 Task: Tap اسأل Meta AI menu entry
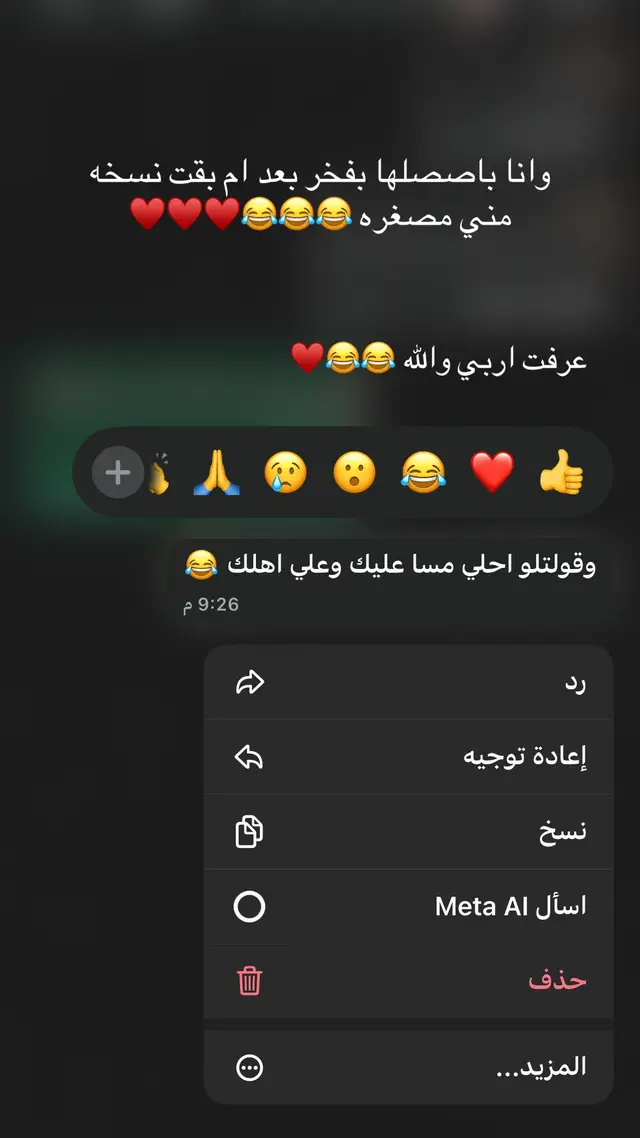[409, 907]
